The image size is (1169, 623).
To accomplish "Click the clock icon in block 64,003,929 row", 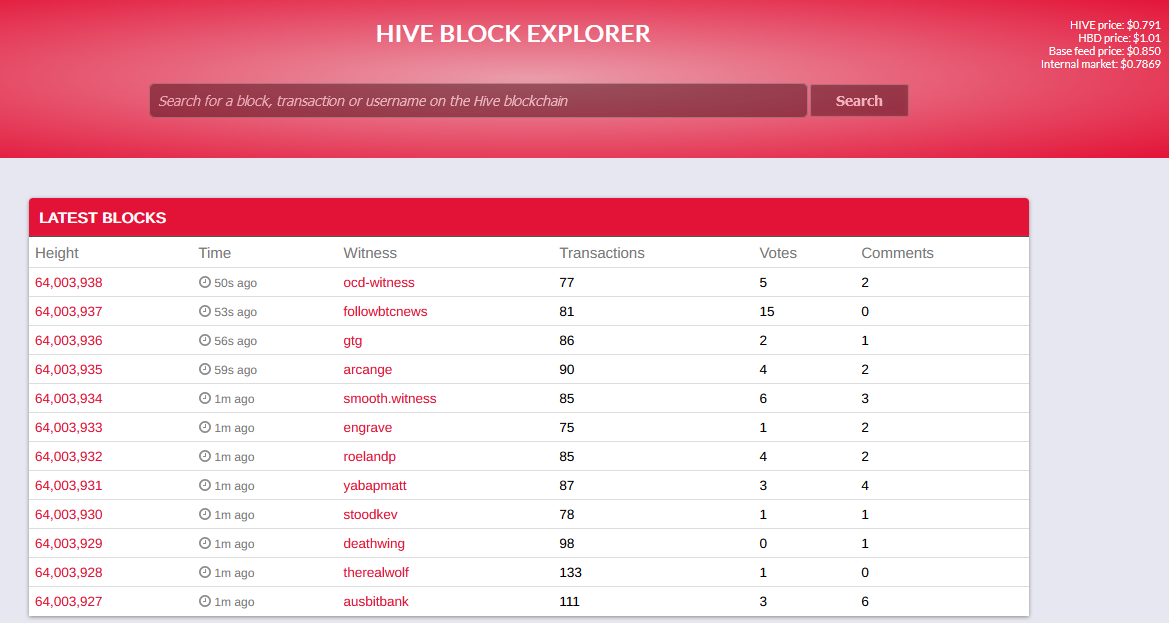I will pos(205,544).
